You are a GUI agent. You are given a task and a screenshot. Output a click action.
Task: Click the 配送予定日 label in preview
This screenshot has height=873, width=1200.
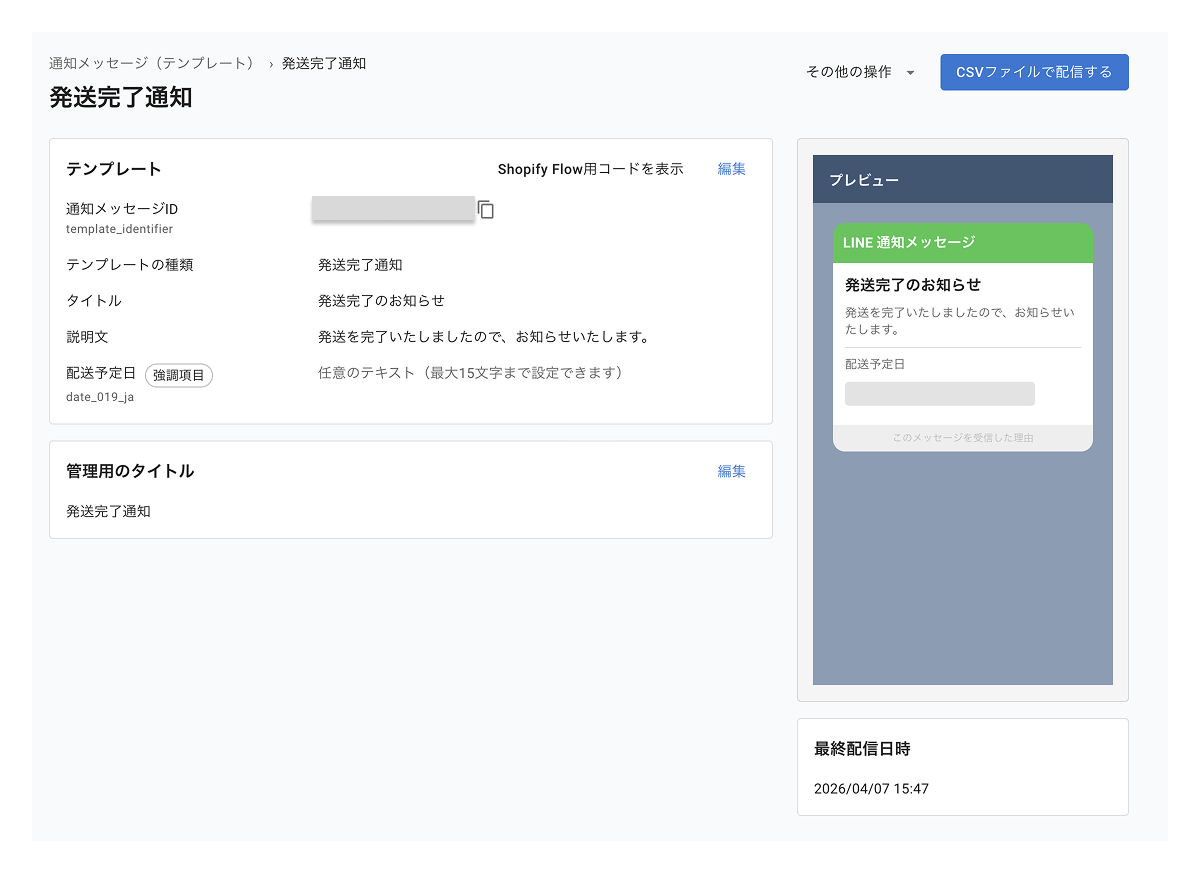[x=875, y=365]
